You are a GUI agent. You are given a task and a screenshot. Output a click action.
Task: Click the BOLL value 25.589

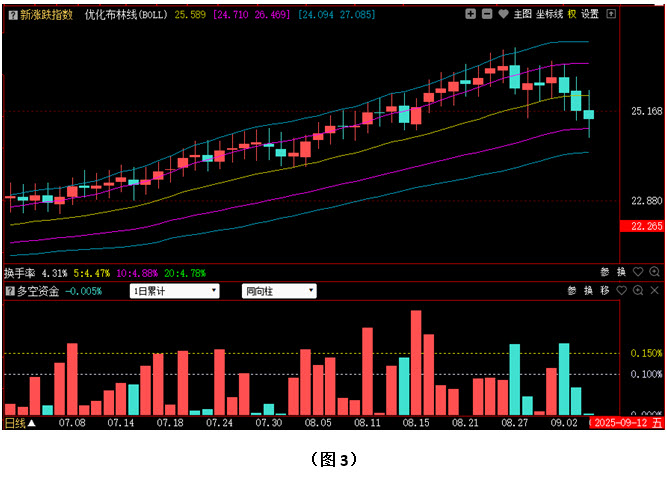(190, 15)
